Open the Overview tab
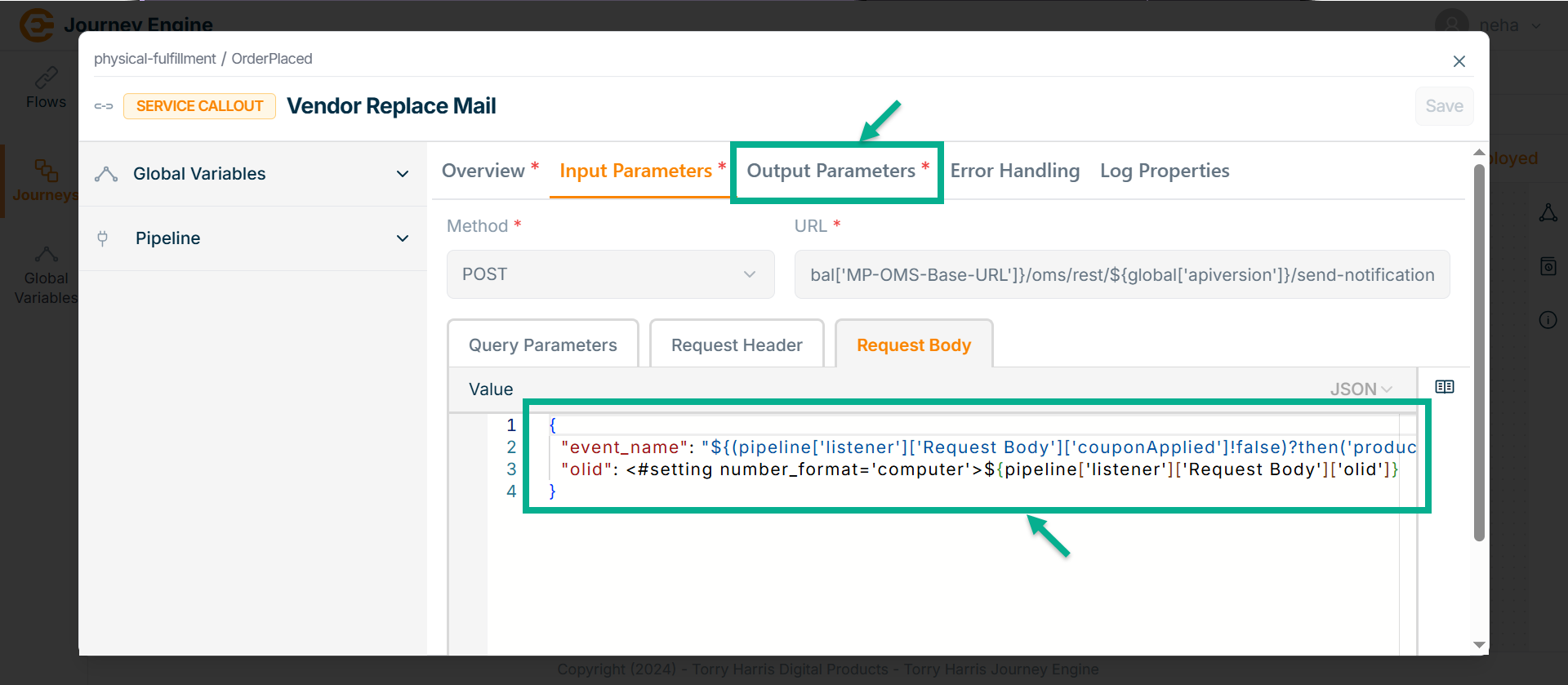The height and width of the screenshot is (685, 1568). (x=483, y=171)
